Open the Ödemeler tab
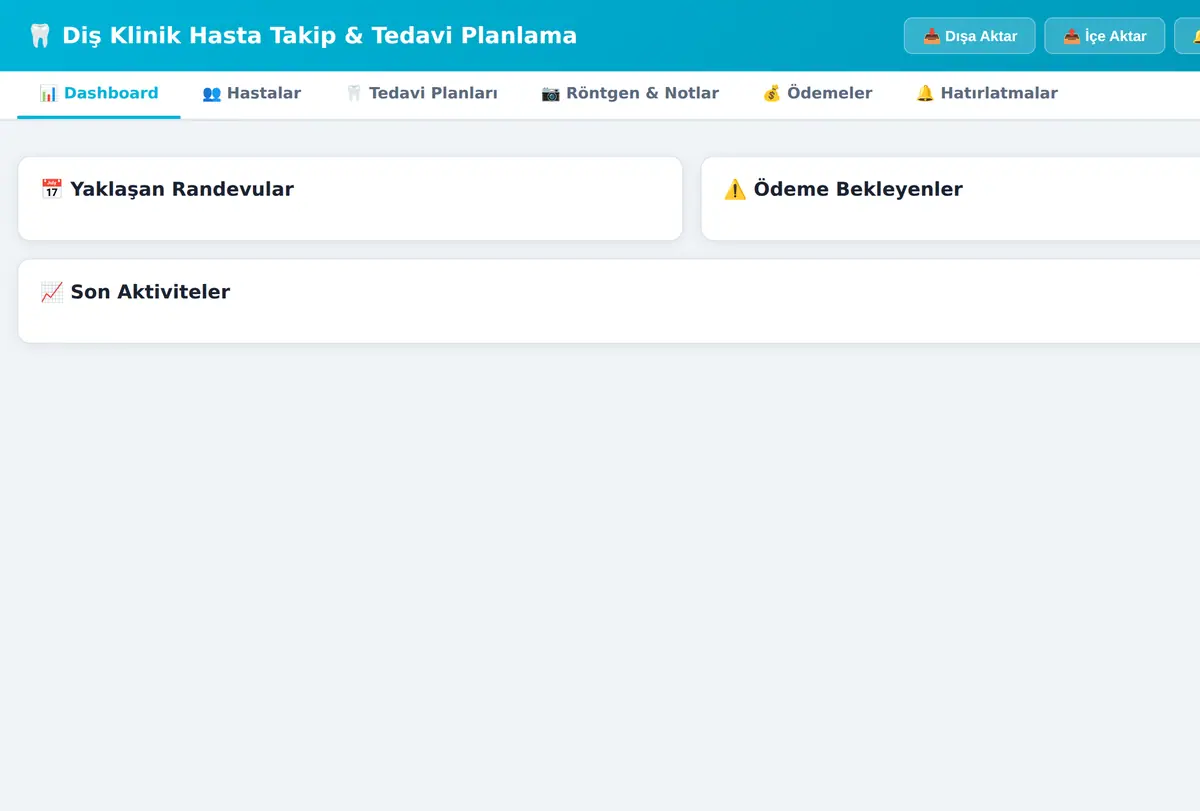 tap(817, 93)
